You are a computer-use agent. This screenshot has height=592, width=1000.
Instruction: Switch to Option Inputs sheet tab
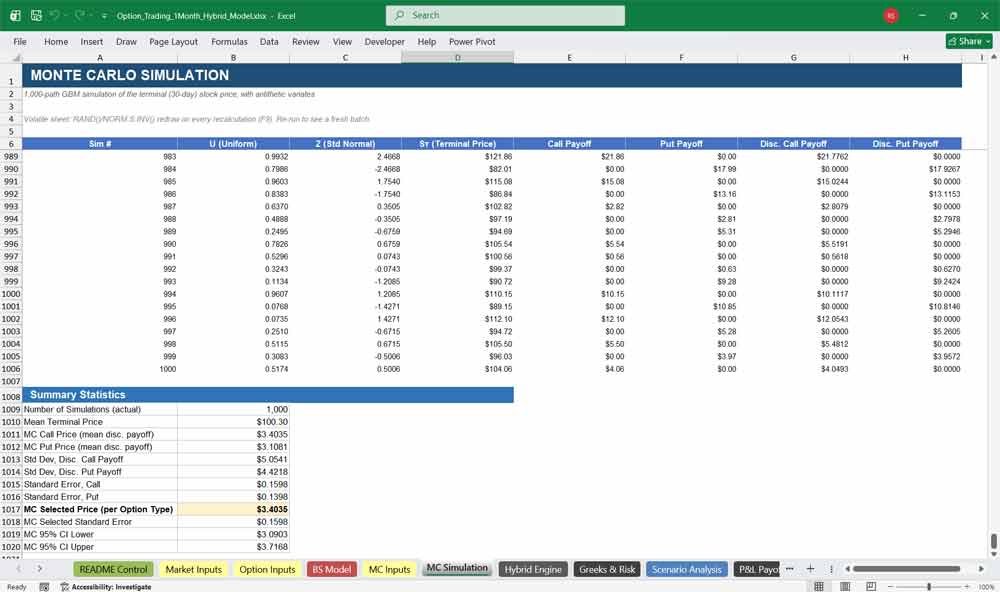click(x=267, y=569)
